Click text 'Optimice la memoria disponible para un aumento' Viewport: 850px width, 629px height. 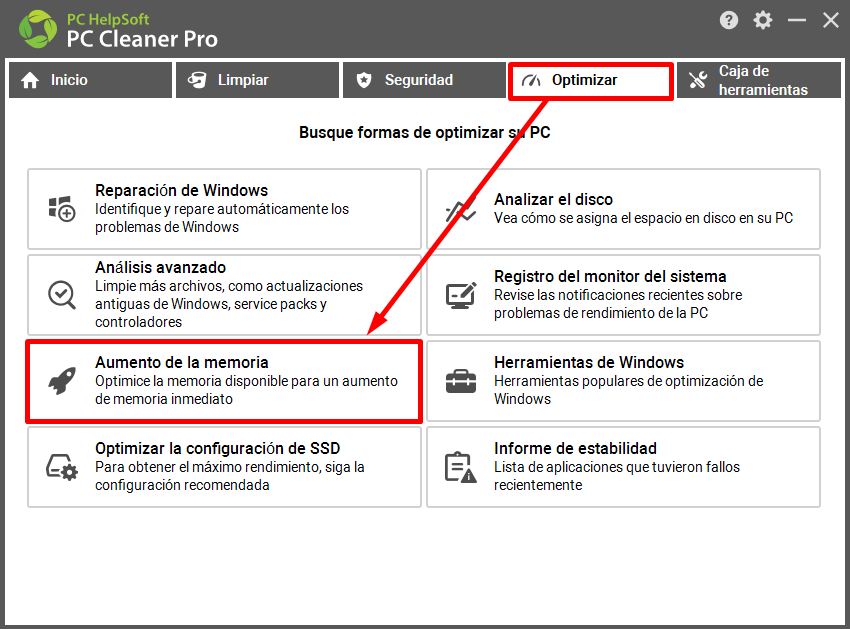click(x=247, y=390)
